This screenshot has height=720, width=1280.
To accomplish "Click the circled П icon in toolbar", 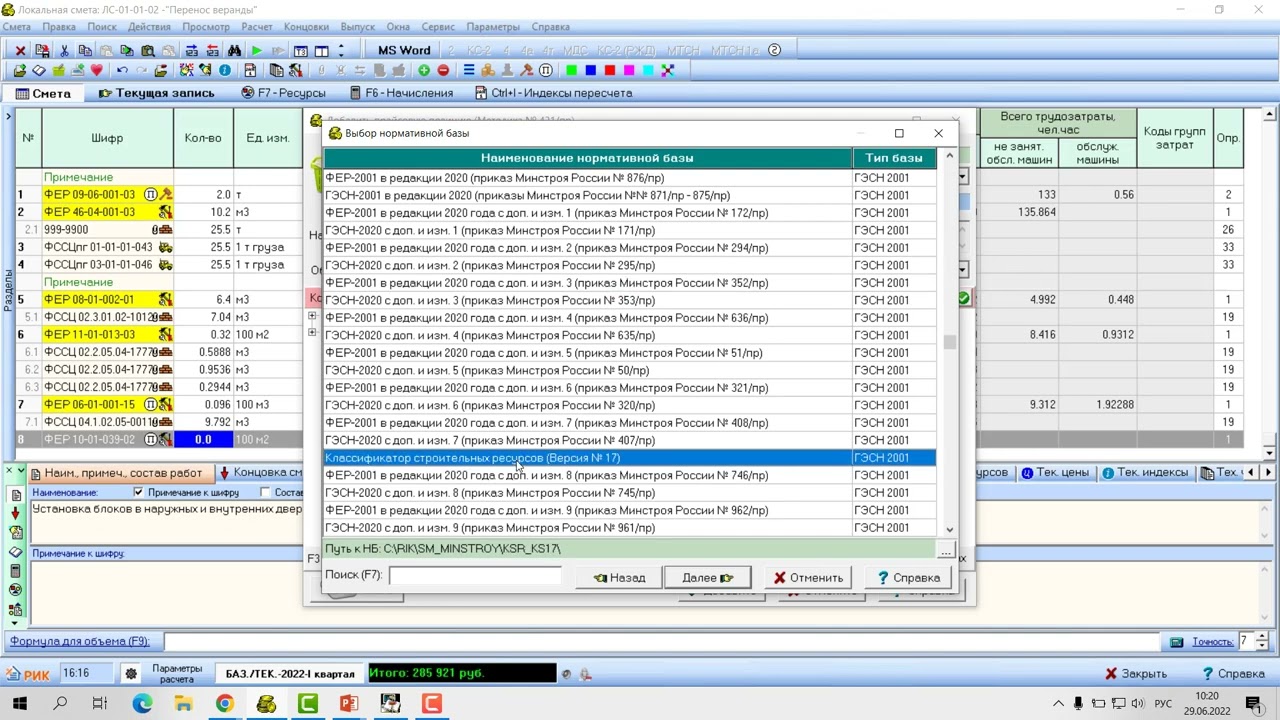I will (545, 70).
